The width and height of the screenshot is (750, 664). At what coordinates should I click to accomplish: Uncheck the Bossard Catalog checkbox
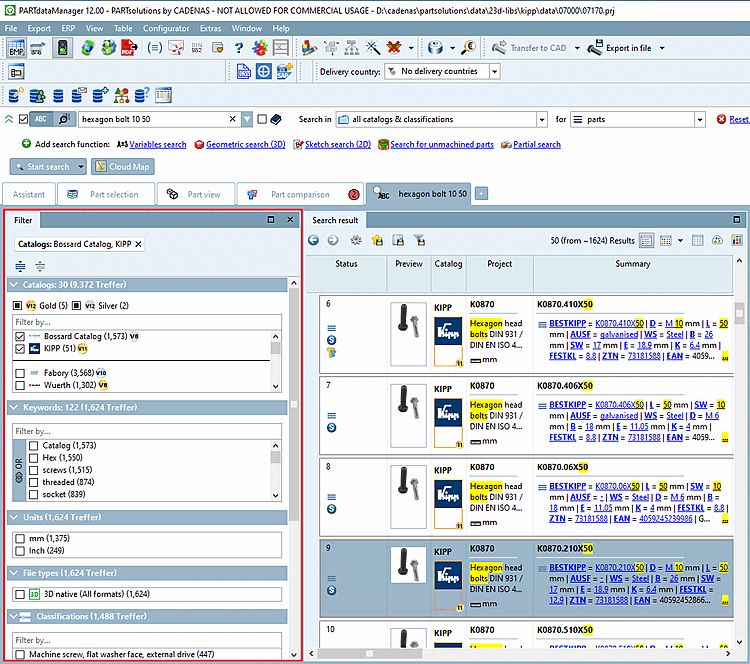(20, 336)
